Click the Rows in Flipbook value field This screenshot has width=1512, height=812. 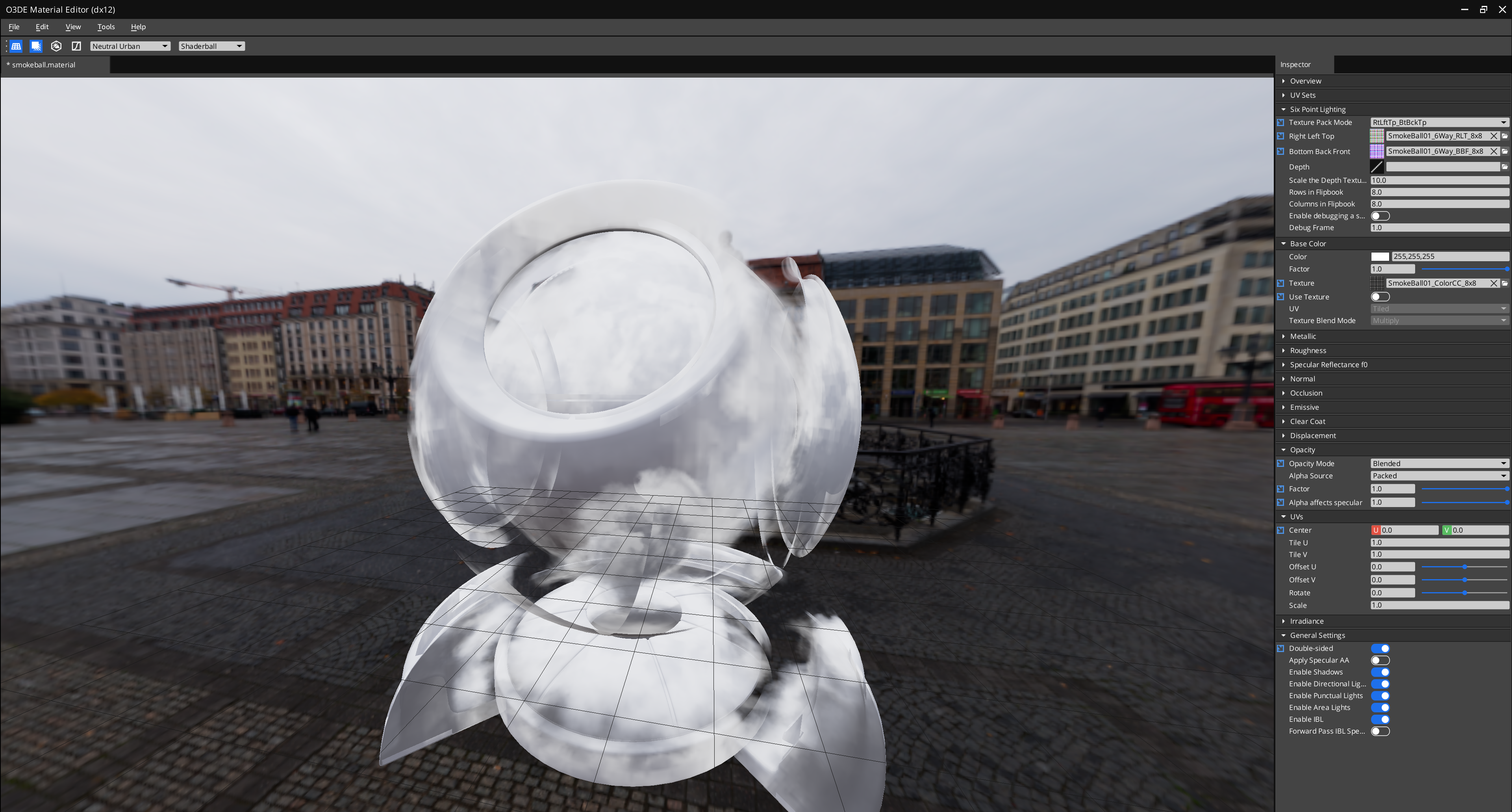pyautogui.click(x=1439, y=193)
